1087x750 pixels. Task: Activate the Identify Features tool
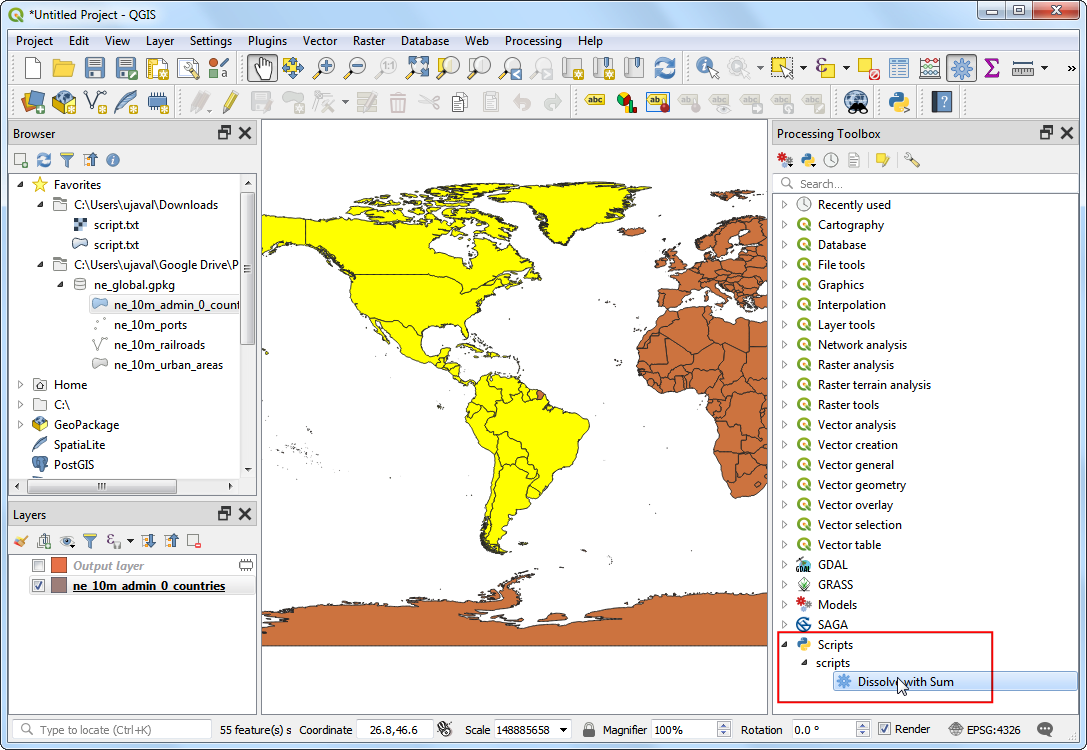pos(708,68)
